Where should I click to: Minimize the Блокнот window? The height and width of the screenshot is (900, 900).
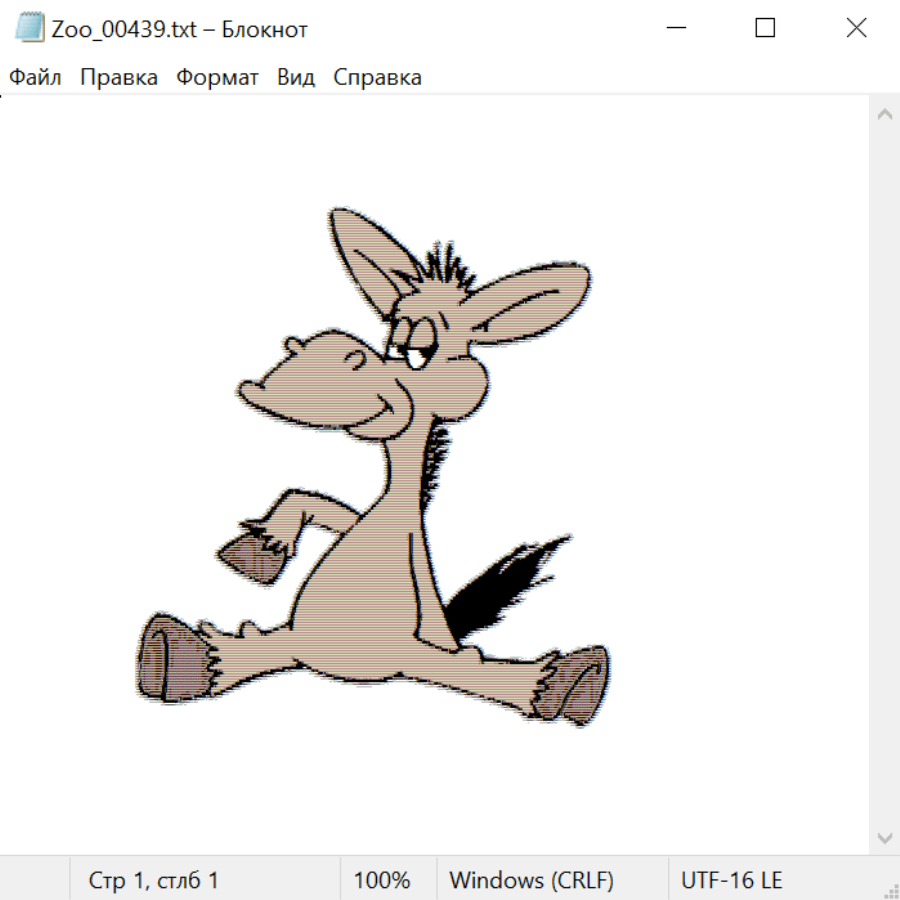coord(675,29)
